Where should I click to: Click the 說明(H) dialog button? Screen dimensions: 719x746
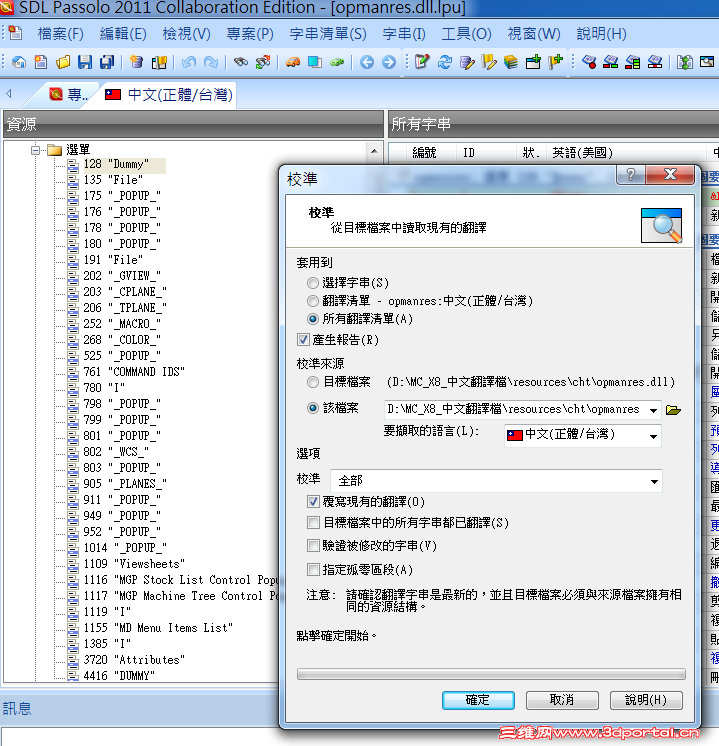pos(646,700)
